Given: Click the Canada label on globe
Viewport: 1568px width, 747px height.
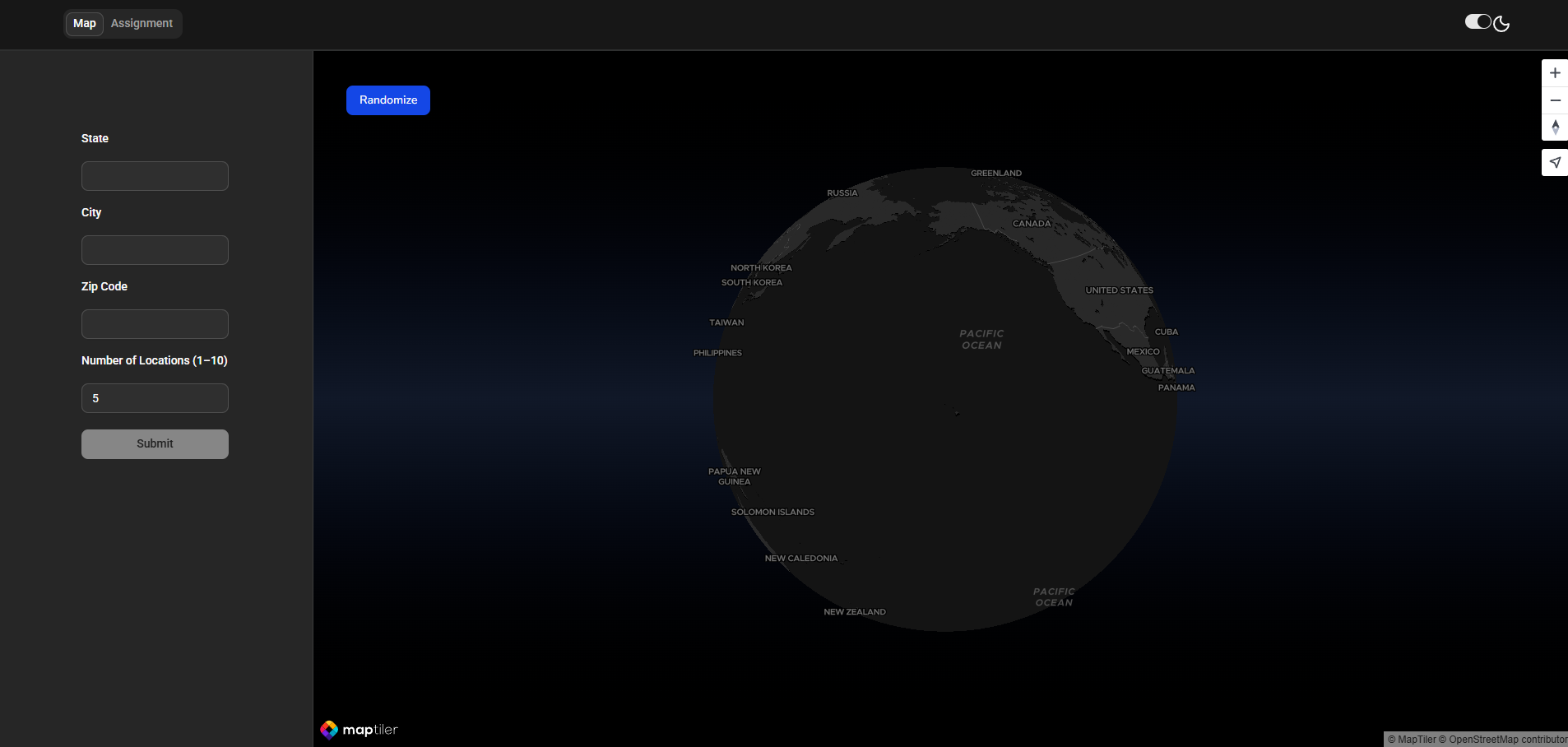Looking at the screenshot, I should pos(1032,224).
